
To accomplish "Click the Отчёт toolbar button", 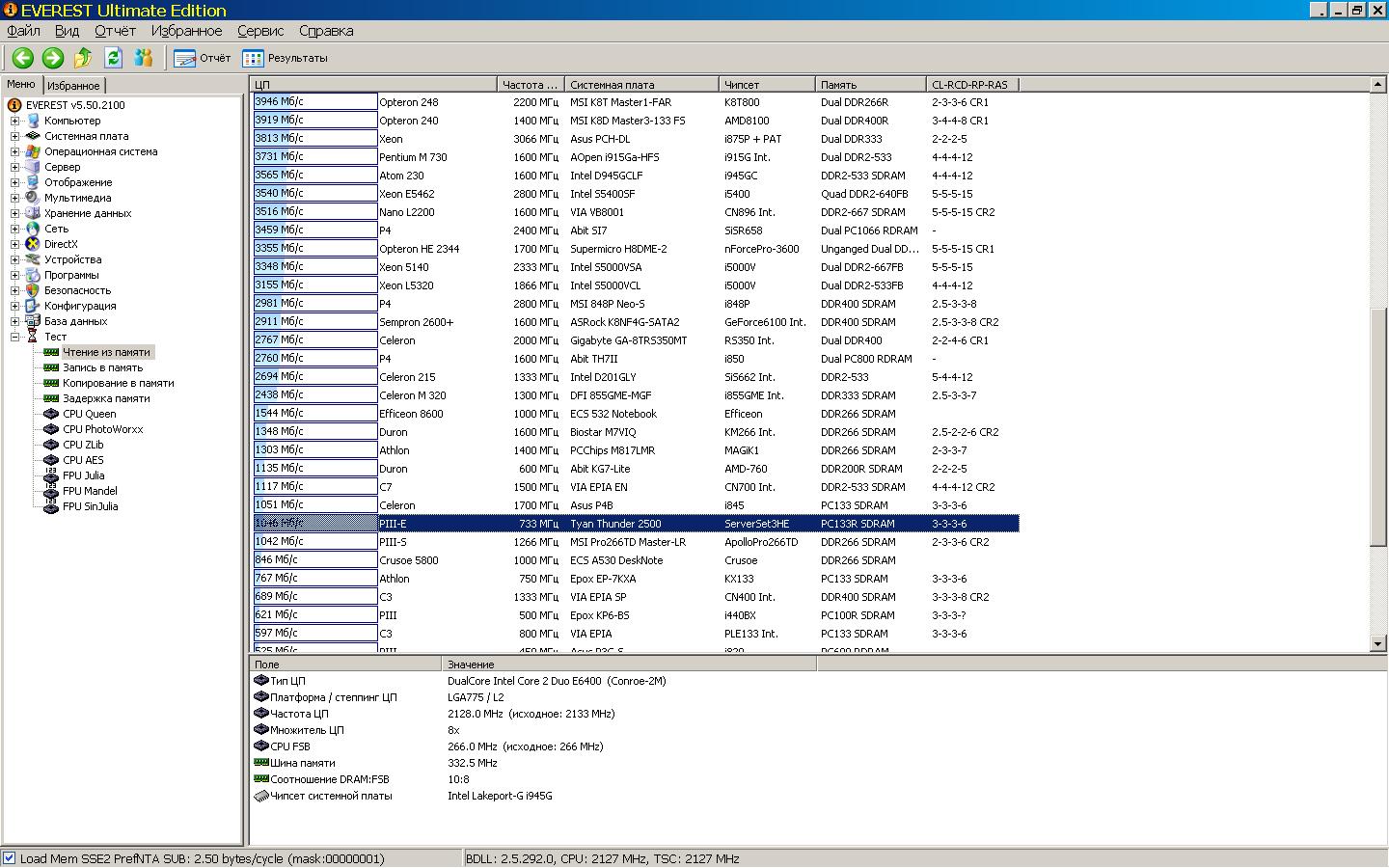I will tap(203, 58).
